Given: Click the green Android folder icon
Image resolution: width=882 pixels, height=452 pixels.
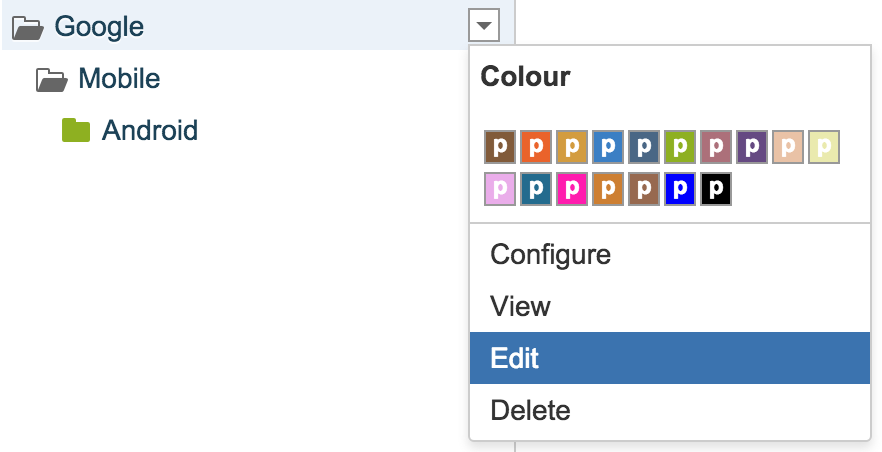Looking at the screenshot, I should tap(76, 130).
